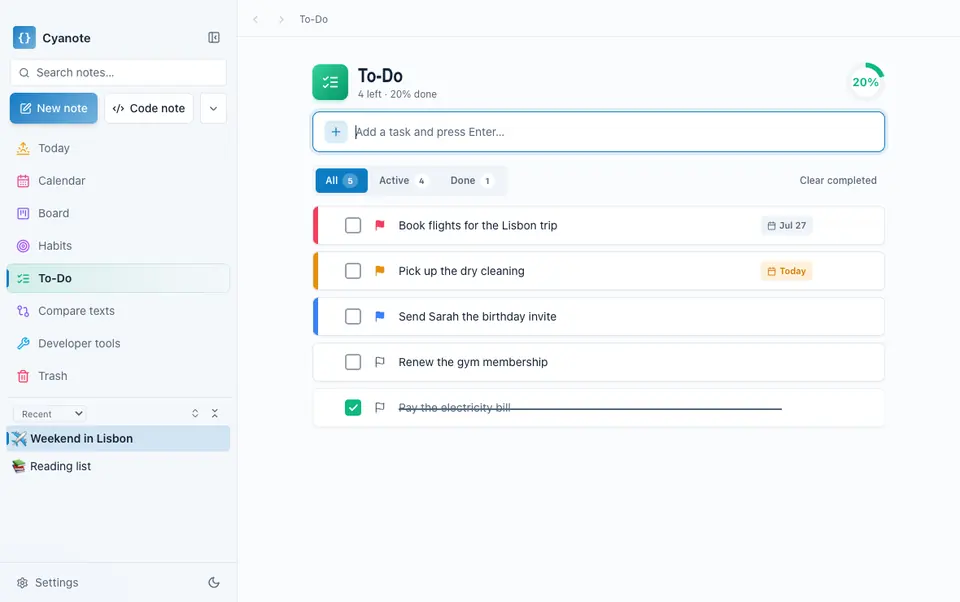The image size is (960, 602).
Task: Click the plus icon in task input
Action: (x=336, y=132)
